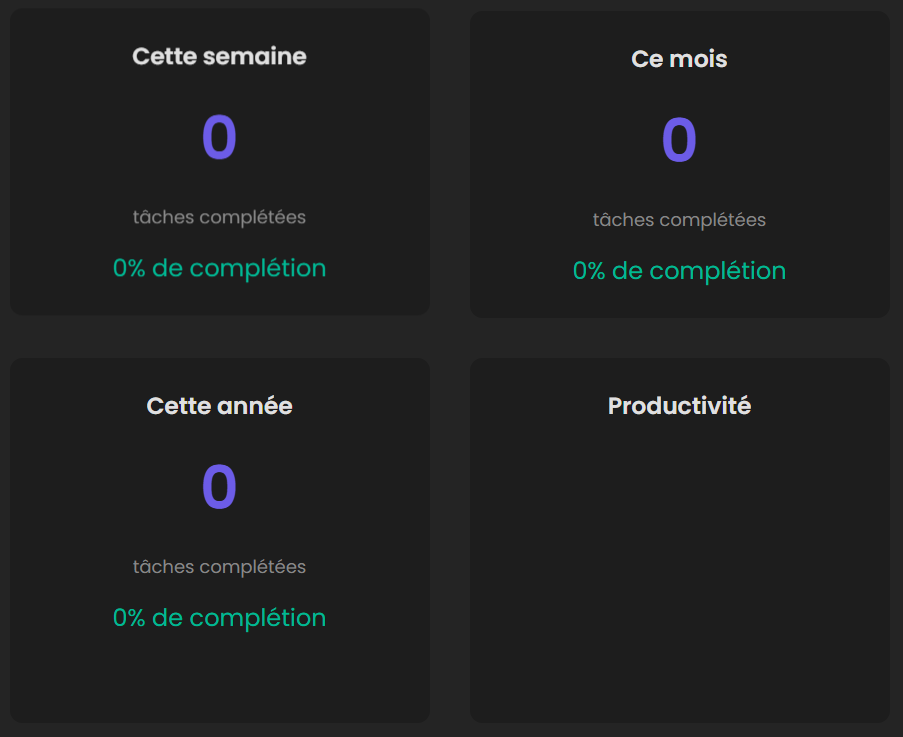Select the monthly completed tasks counter
The width and height of the screenshot is (903, 737).
pos(679,137)
